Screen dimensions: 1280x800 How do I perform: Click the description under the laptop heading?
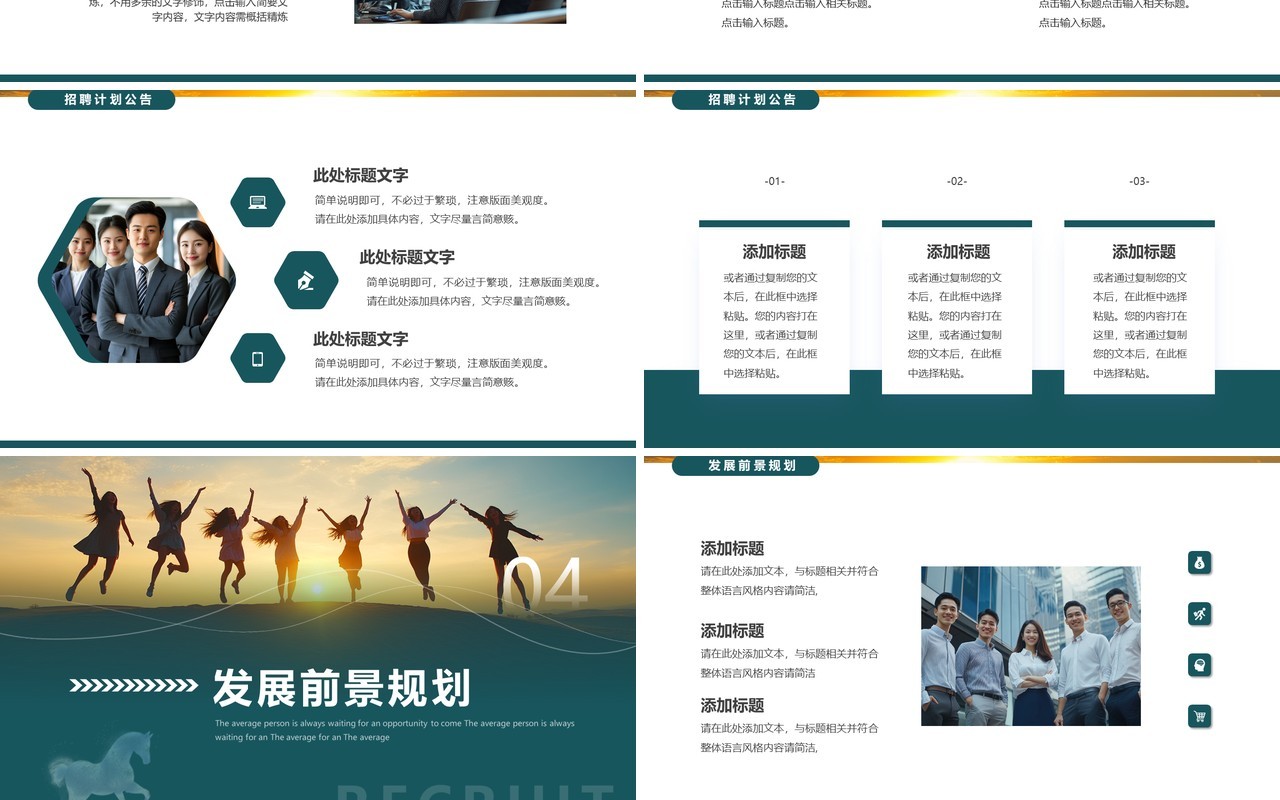(434, 210)
